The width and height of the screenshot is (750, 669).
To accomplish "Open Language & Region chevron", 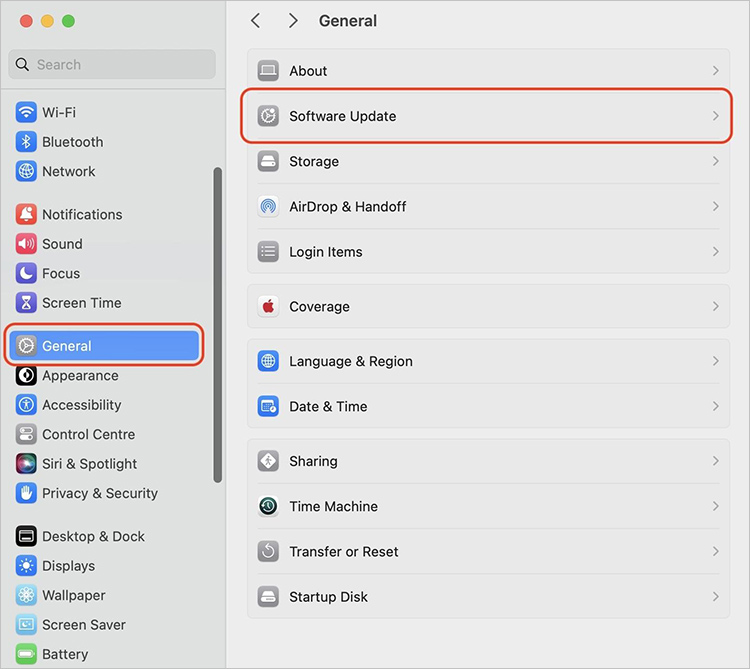I will click(716, 361).
